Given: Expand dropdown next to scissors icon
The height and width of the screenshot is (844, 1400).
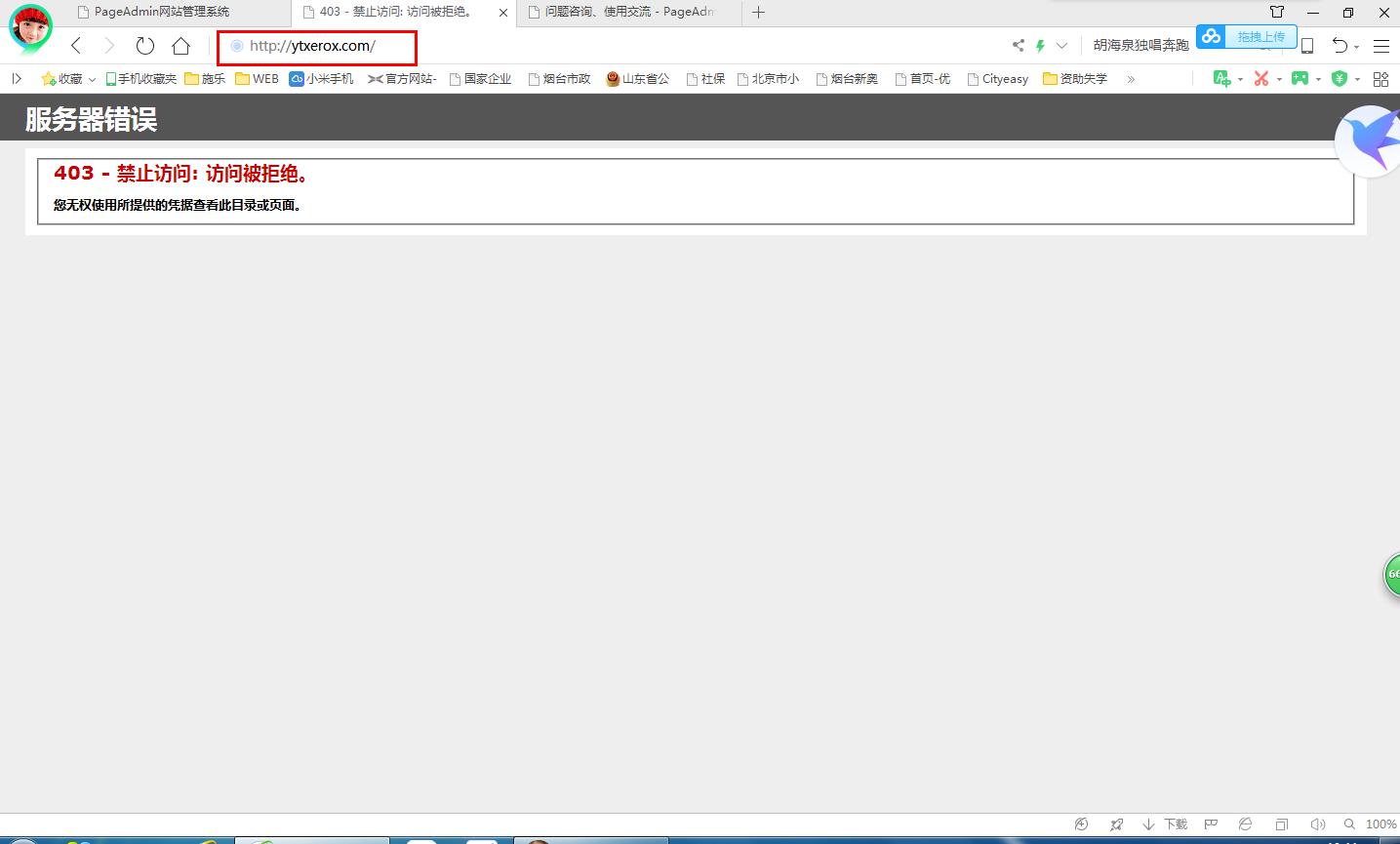Looking at the screenshot, I should coord(1279,80).
